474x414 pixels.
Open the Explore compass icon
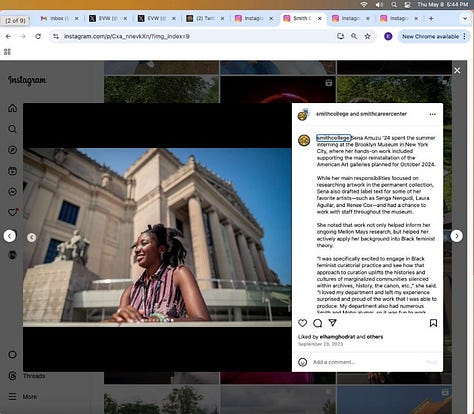coord(12,150)
